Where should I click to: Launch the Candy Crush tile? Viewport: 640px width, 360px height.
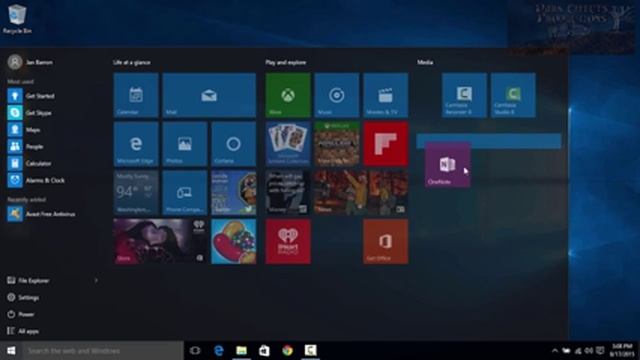coord(233,242)
